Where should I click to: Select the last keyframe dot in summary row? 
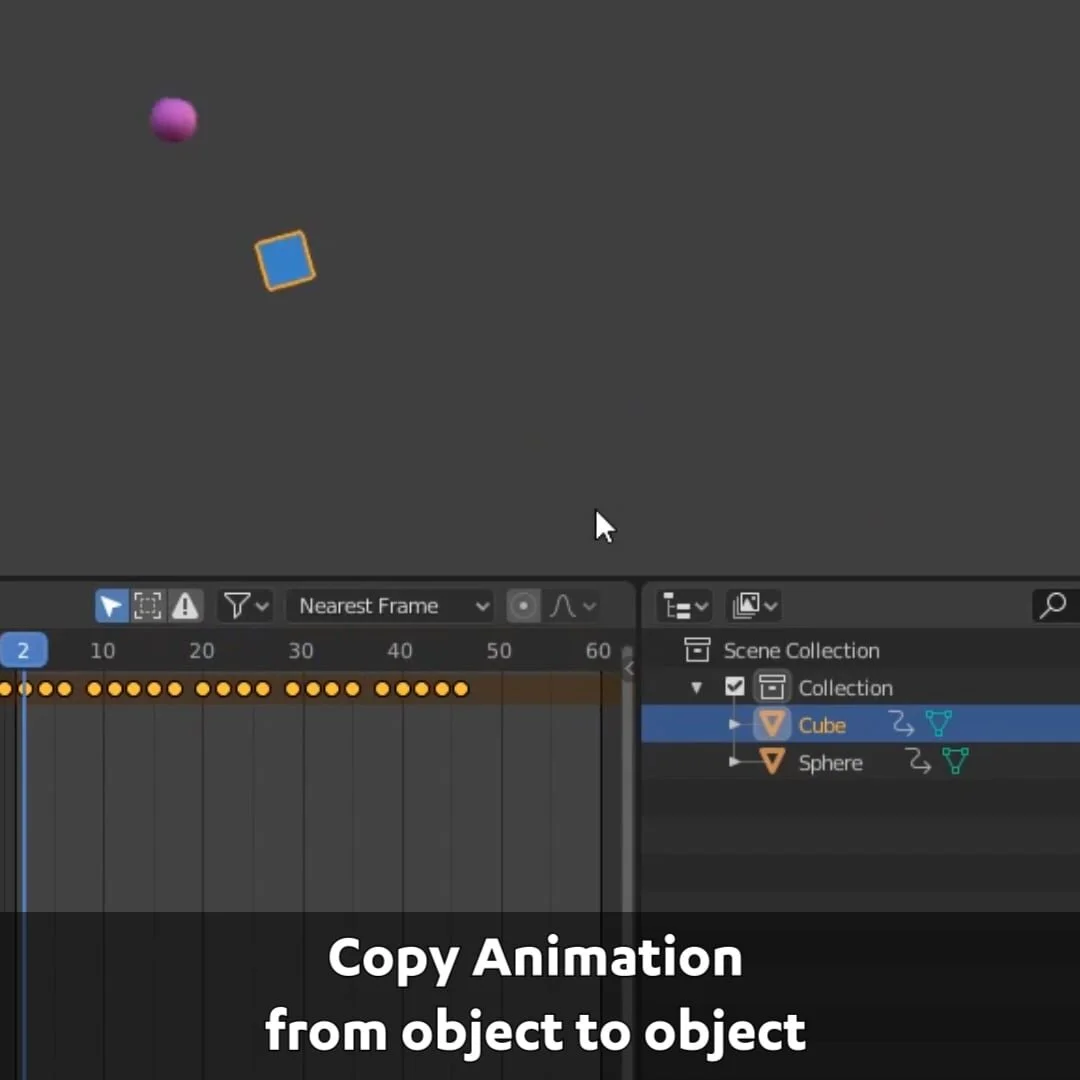(461, 689)
